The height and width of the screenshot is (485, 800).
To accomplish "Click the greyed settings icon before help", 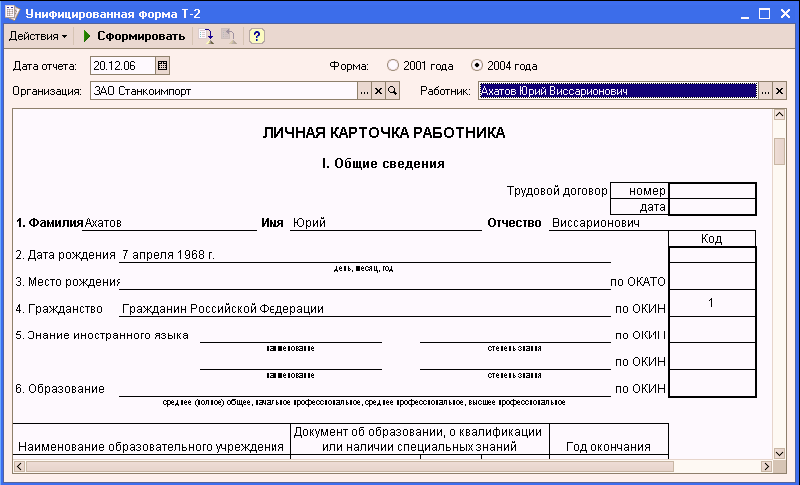I will click(x=228, y=36).
